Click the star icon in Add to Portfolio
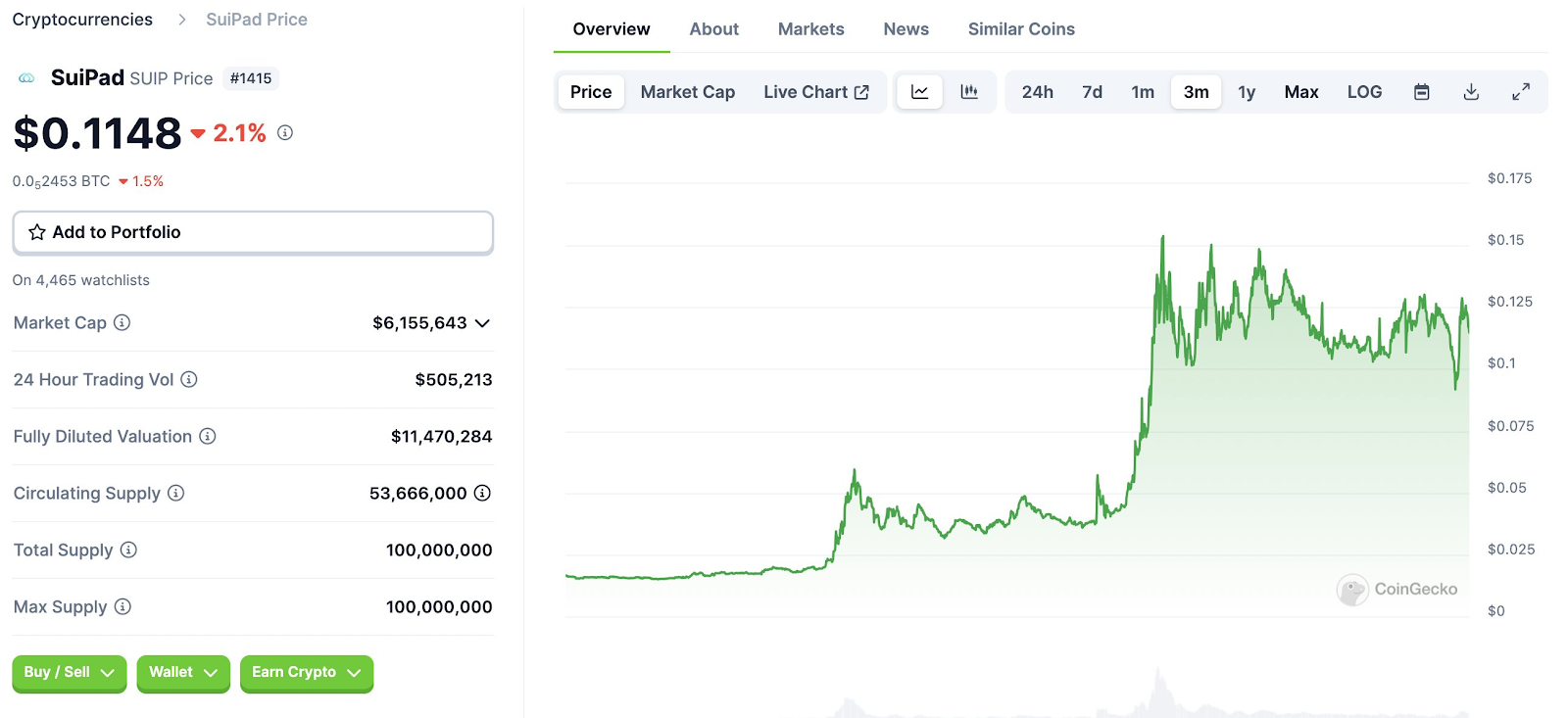 (37, 232)
